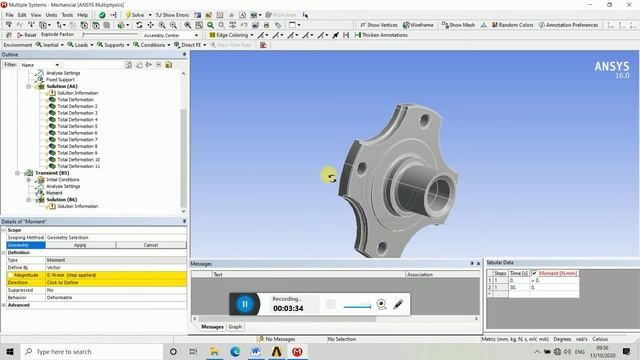Viewport: 640px width, 360px height.
Task: Click the Rotate view tool icon
Action: coord(139,25)
